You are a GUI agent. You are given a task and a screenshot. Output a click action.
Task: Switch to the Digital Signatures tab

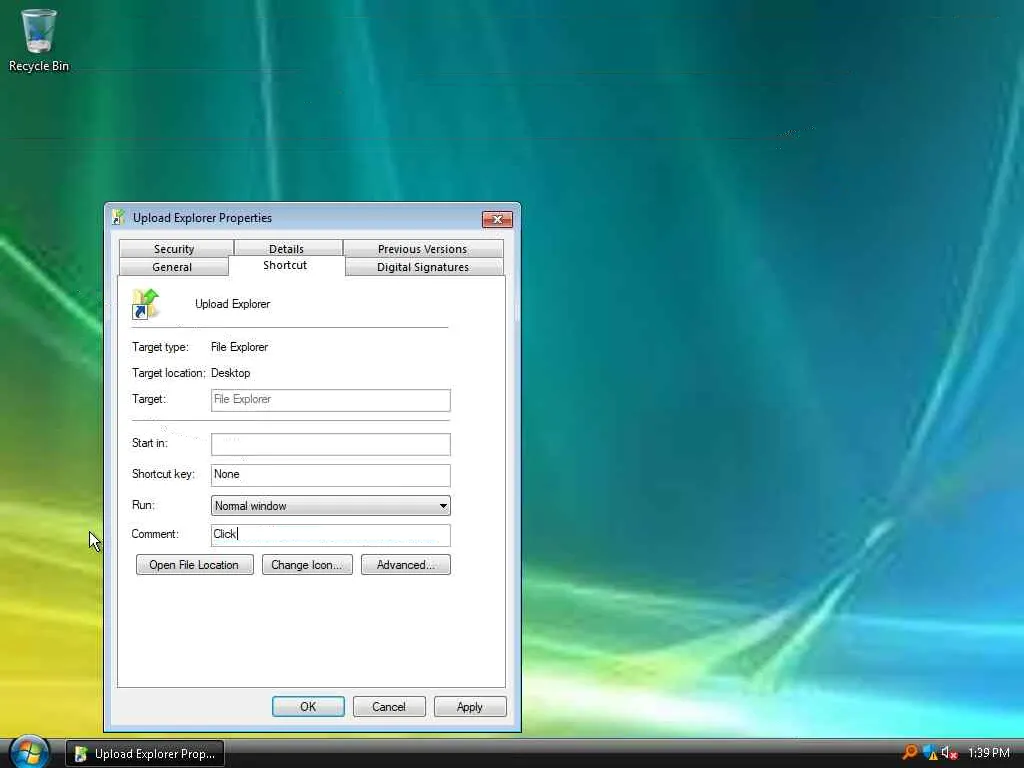coord(423,266)
